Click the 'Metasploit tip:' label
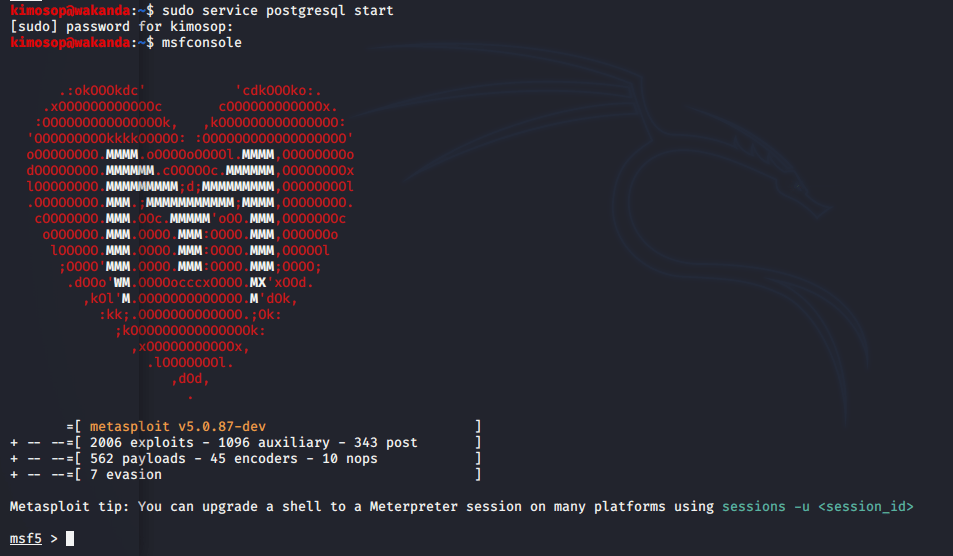Viewport: 953px width, 556px height. (69, 506)
